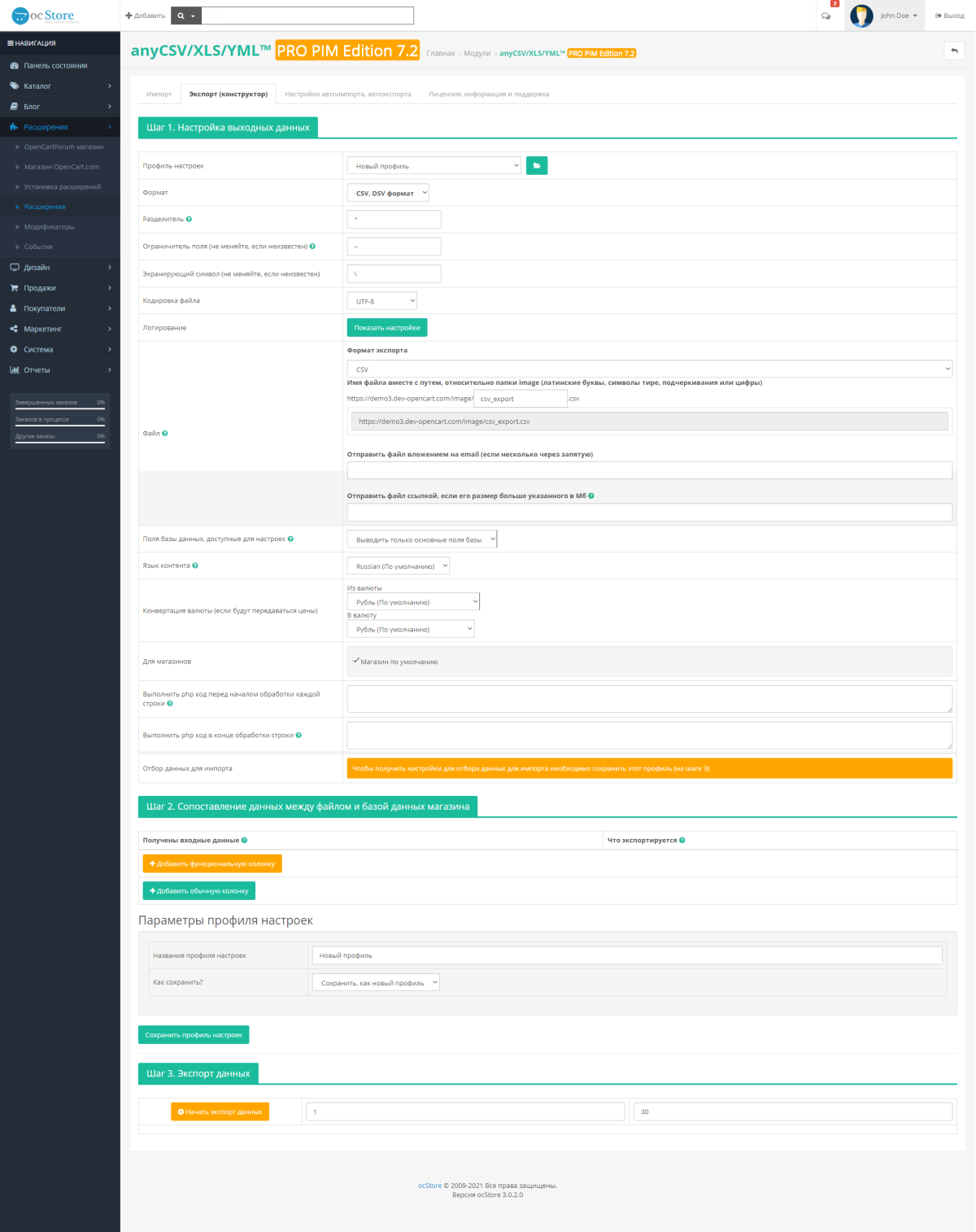Click Главная breadcrumb link
Image resolution: width=976 pixels, height=1232 pixels.
pos(441,53)
